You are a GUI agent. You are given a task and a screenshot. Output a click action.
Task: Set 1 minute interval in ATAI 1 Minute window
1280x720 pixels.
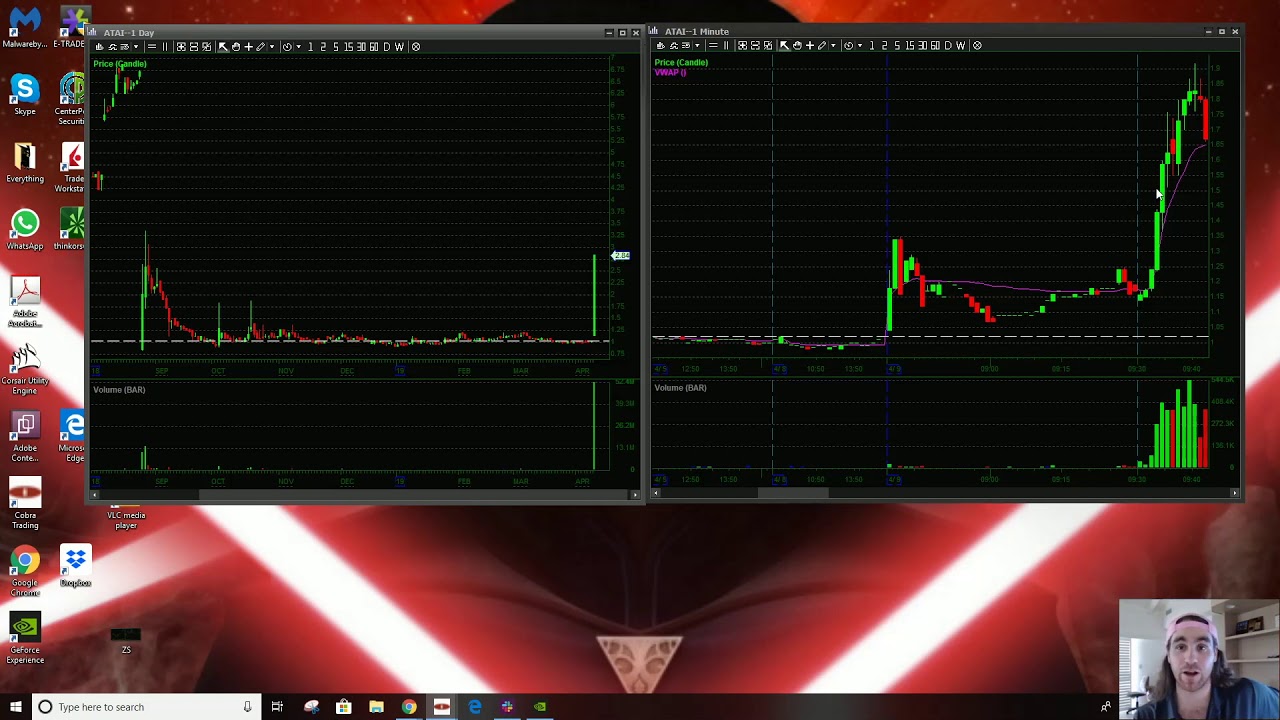pyautogui.click(x=872, y=45)
